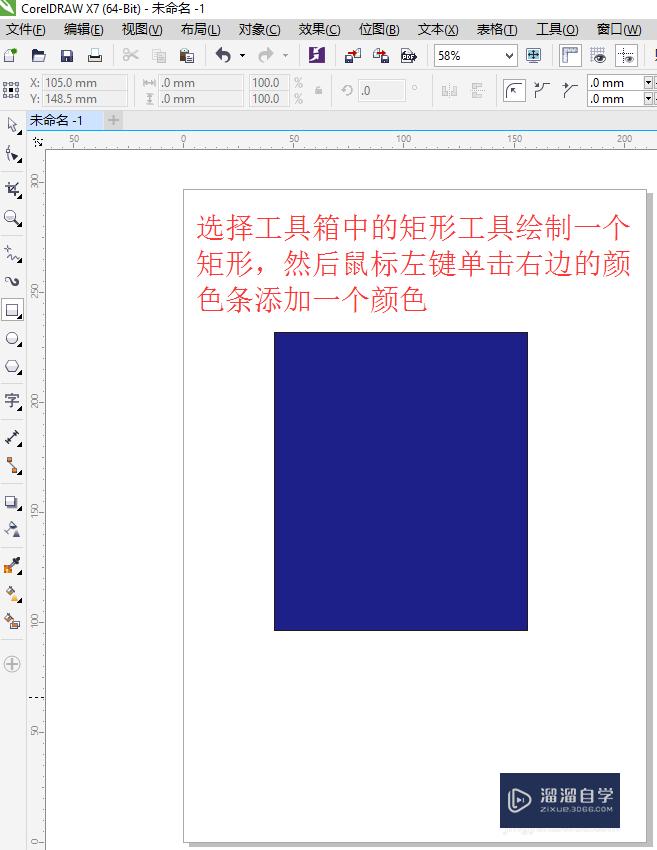Select the Text tool 字

12,401
